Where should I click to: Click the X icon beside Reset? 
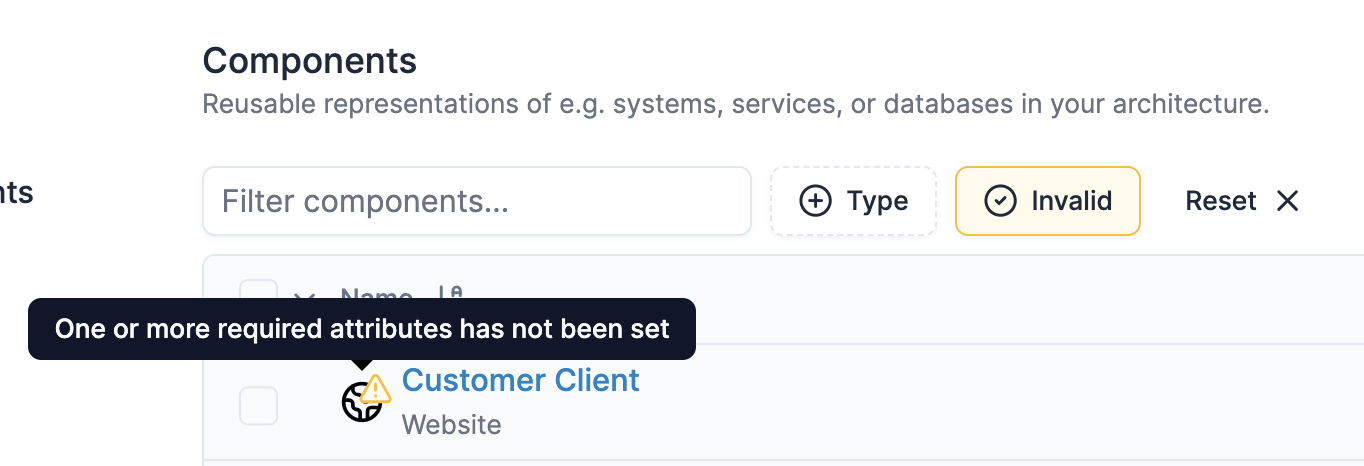[x=1288, y=201]
